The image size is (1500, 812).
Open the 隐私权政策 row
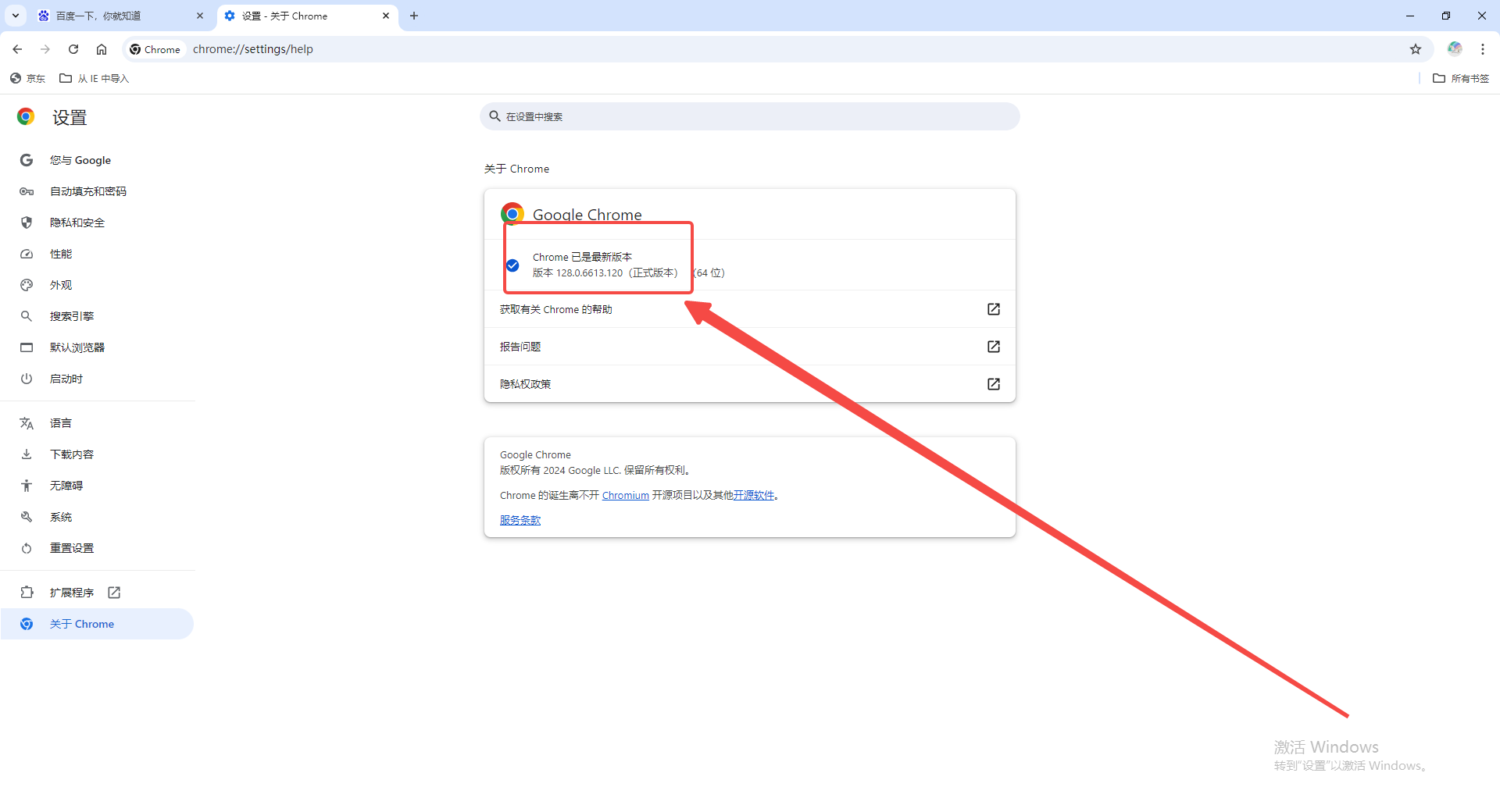pos(750,384)
